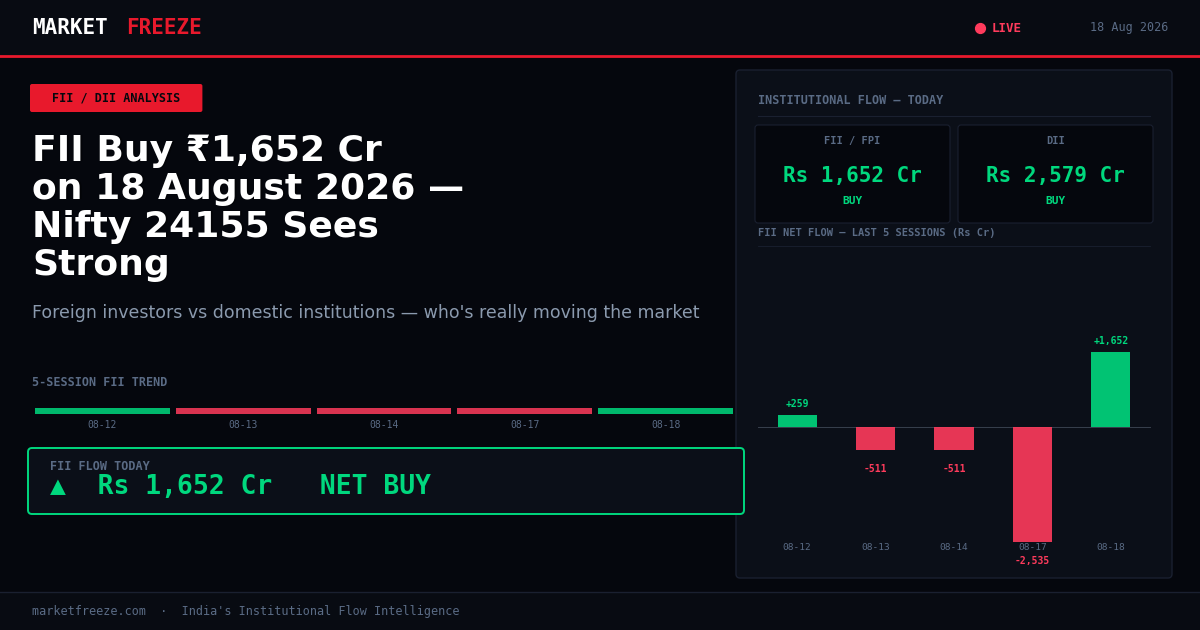Select the FII / DII ANALYSIS tag
Image resolution: width=1200 pixels, height=630 pixels.
tap(116, 98)
